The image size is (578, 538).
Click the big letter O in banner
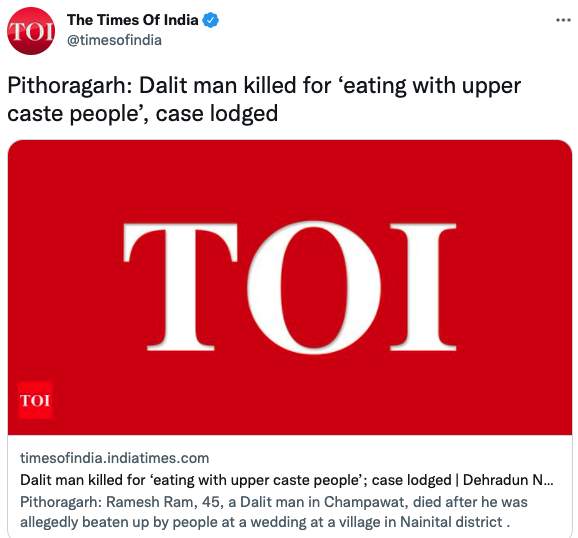pyautogui.click(x=314, y=287)
